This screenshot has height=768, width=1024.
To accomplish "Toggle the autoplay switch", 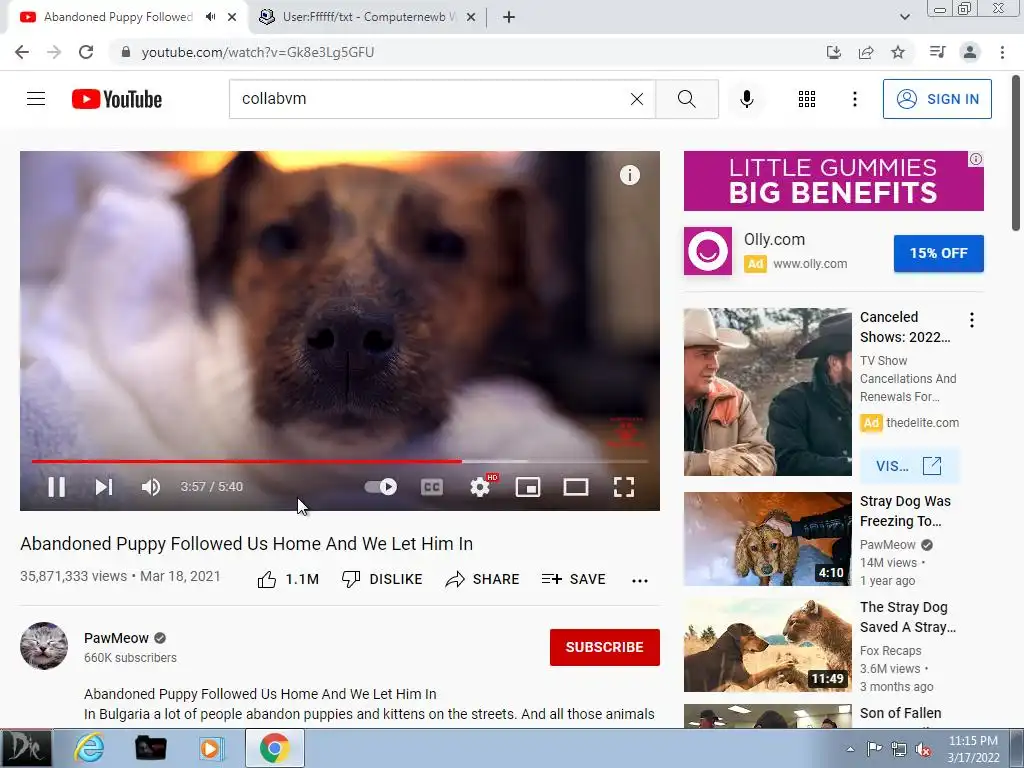I will click(381, 487).
